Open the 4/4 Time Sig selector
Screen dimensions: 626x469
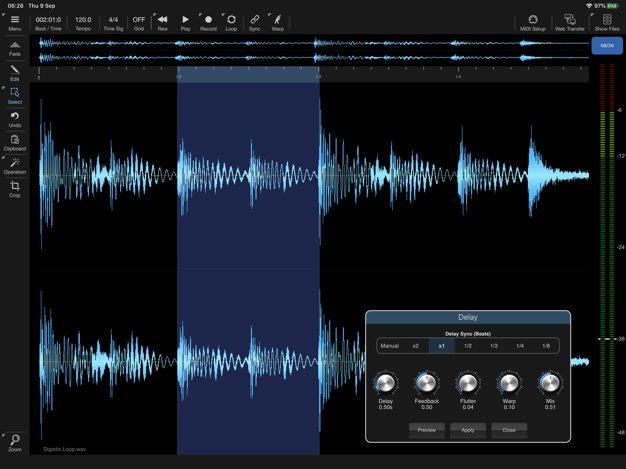coord(113,22)
